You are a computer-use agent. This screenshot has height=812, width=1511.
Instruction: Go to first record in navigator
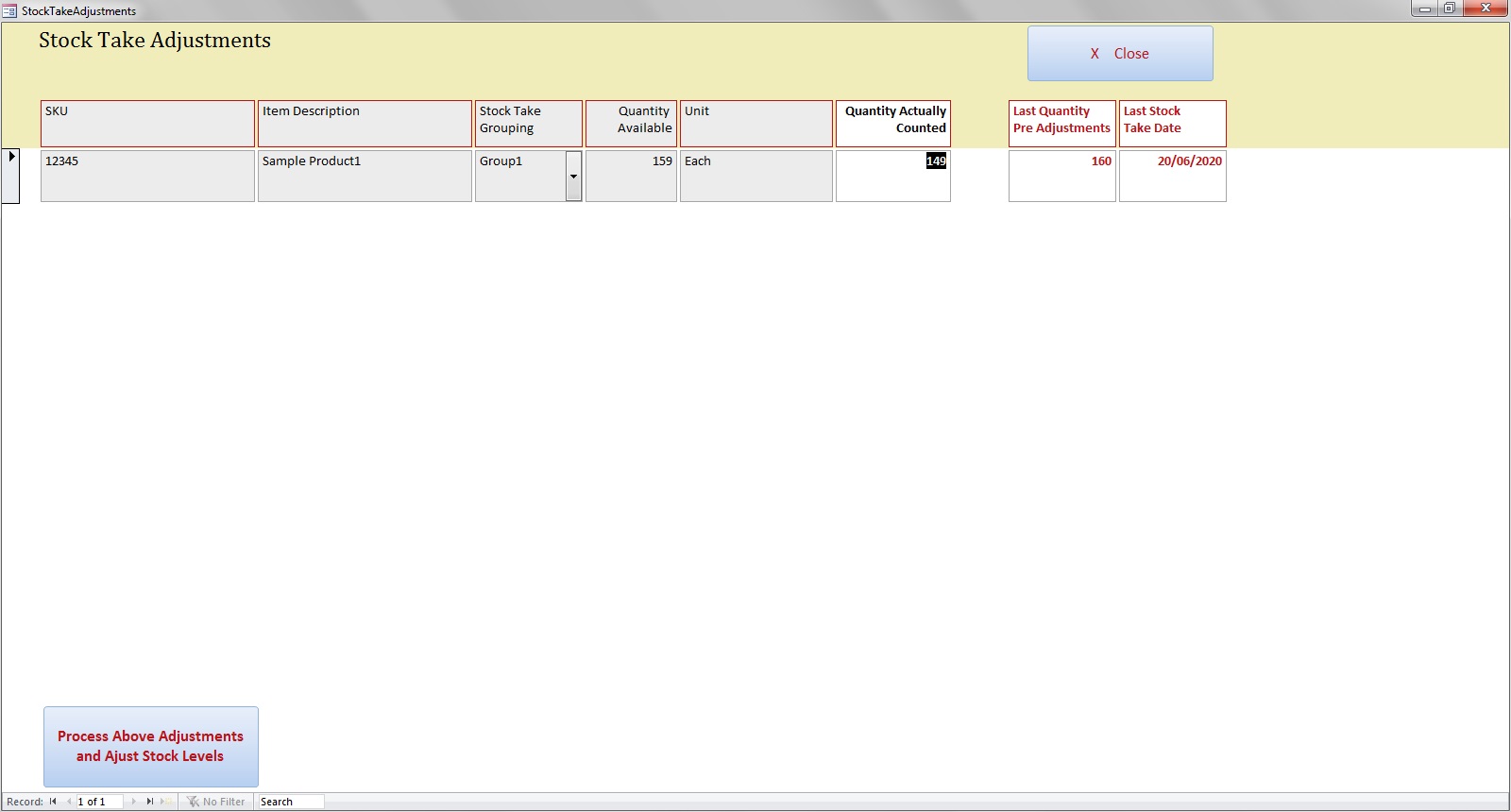click(53, 802)
